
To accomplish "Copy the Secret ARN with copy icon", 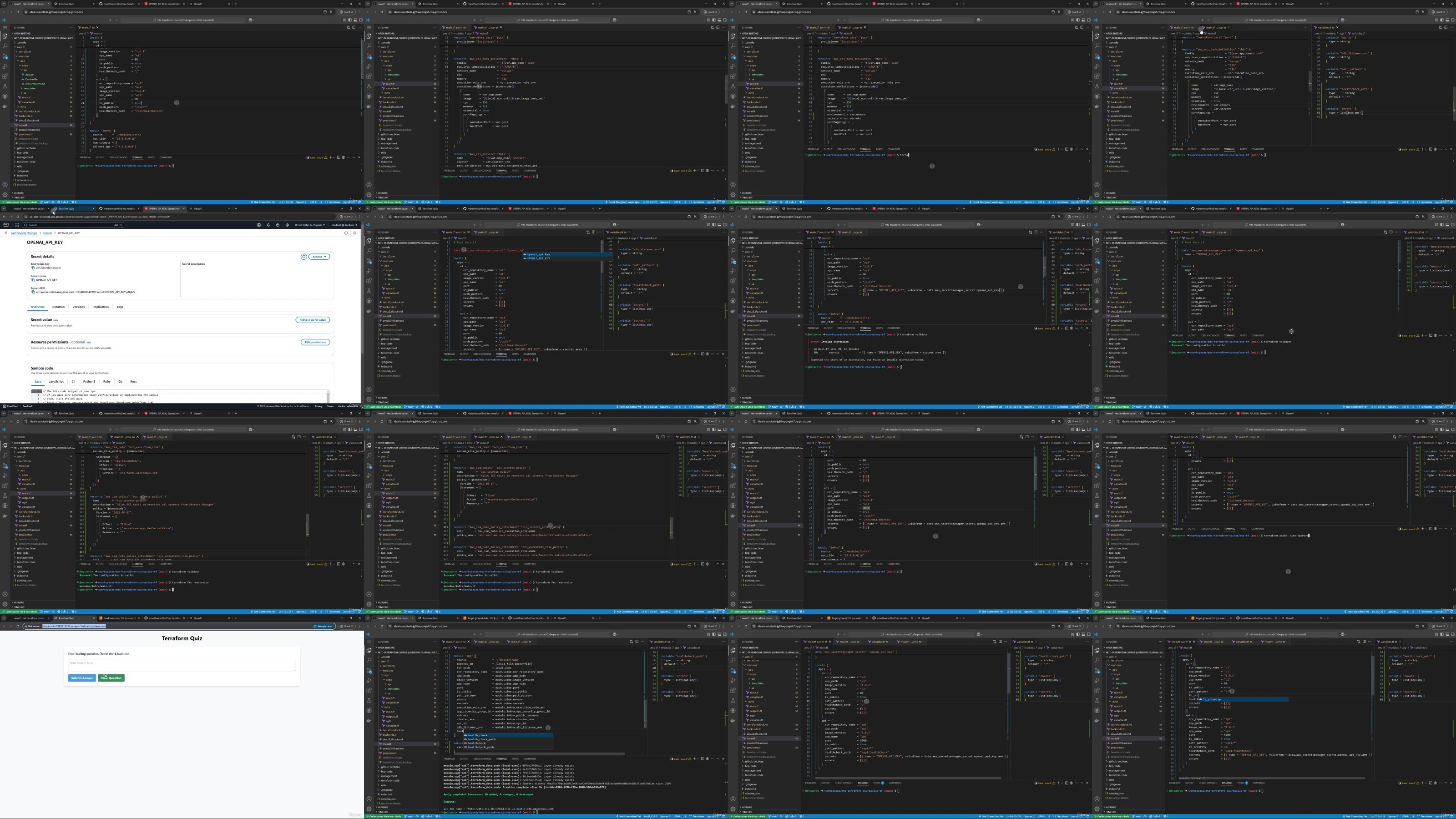I will click(x=33, y=292).
